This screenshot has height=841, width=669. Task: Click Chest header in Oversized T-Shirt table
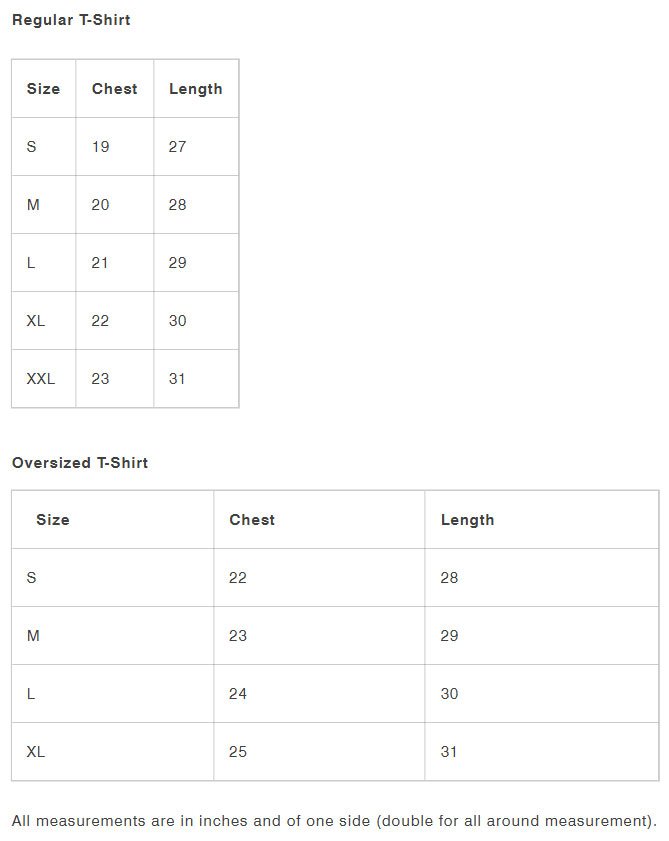(252, 520)
